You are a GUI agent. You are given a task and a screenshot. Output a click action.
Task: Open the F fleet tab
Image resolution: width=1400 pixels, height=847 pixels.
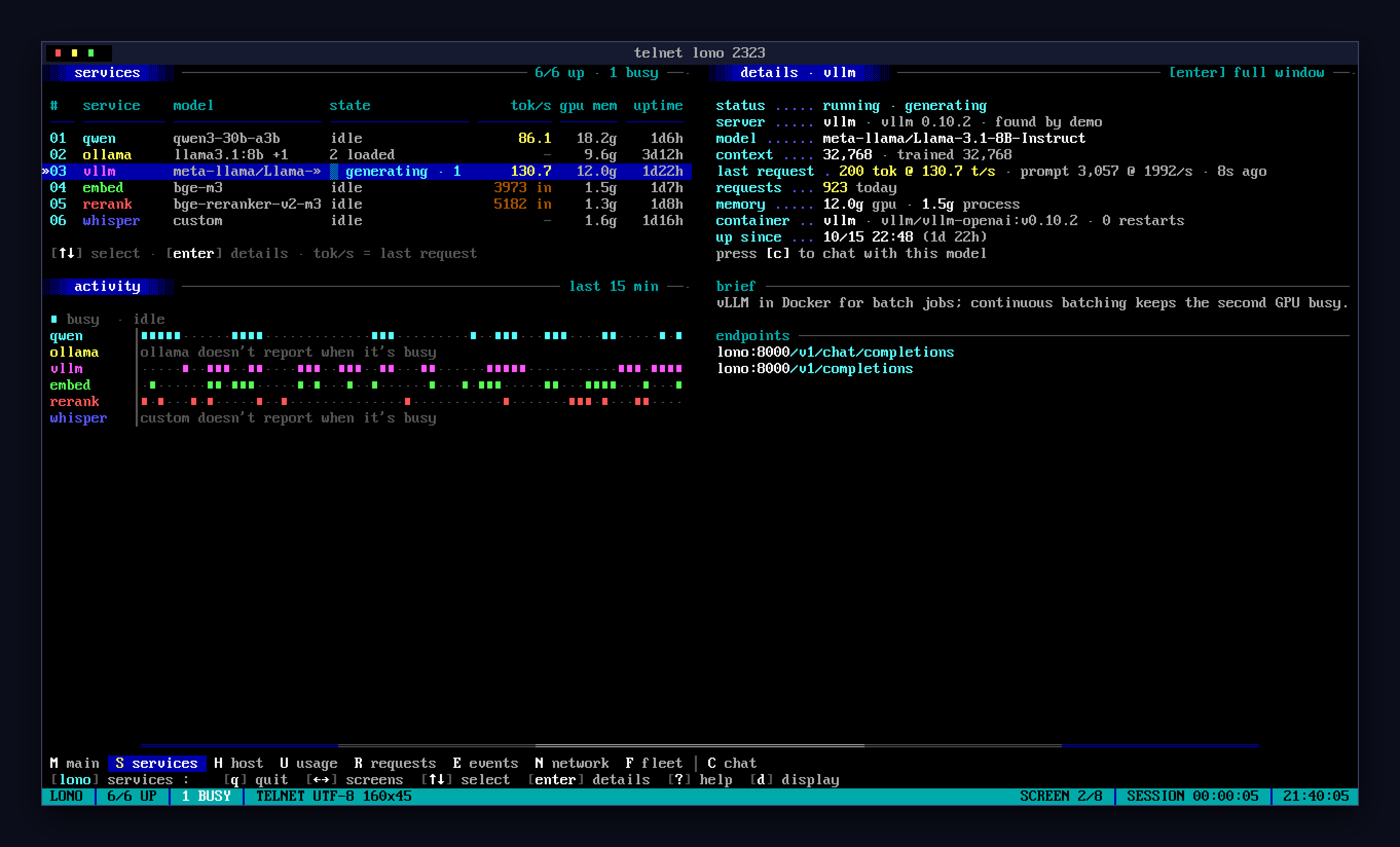click(x=654, y=763)
